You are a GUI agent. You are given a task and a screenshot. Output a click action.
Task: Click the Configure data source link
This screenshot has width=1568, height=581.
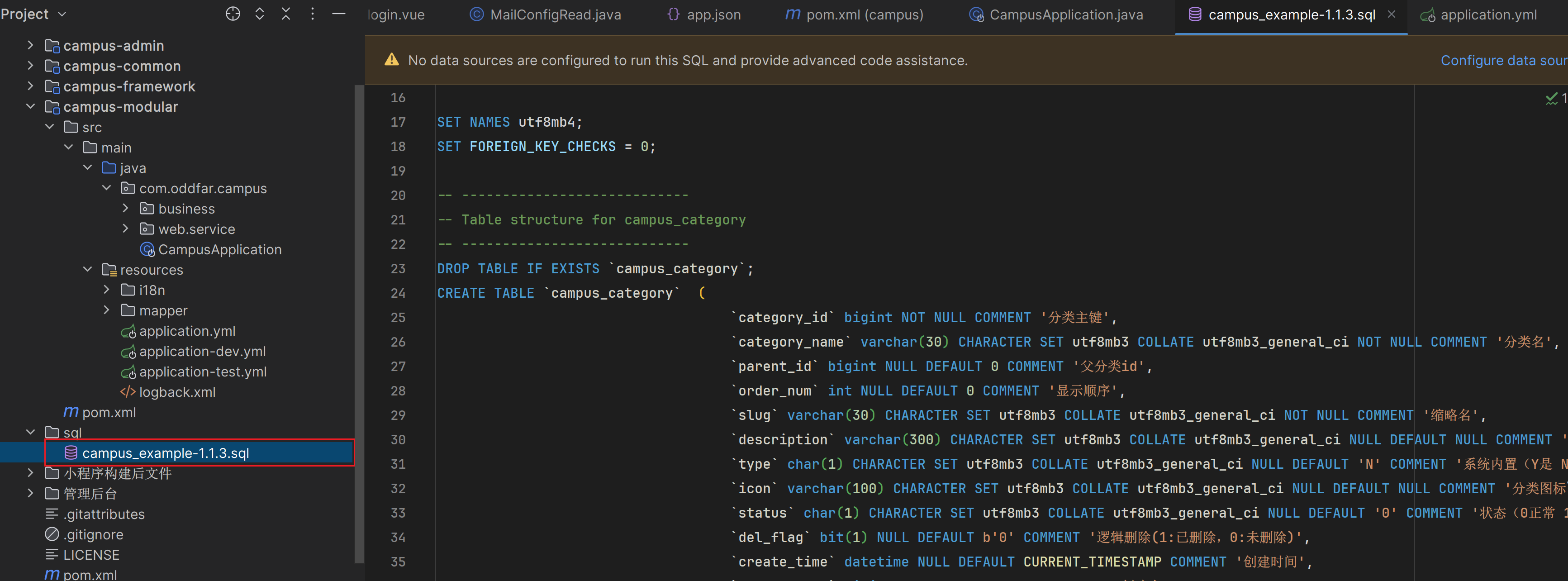click(1504, 60)
